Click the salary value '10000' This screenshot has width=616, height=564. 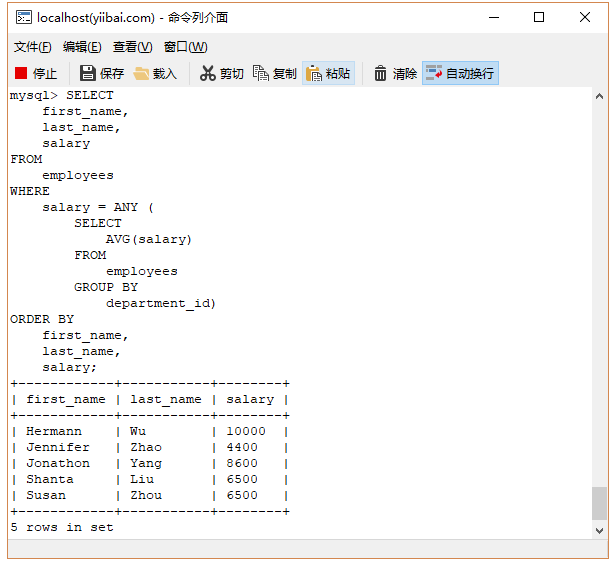coord(246,431)
